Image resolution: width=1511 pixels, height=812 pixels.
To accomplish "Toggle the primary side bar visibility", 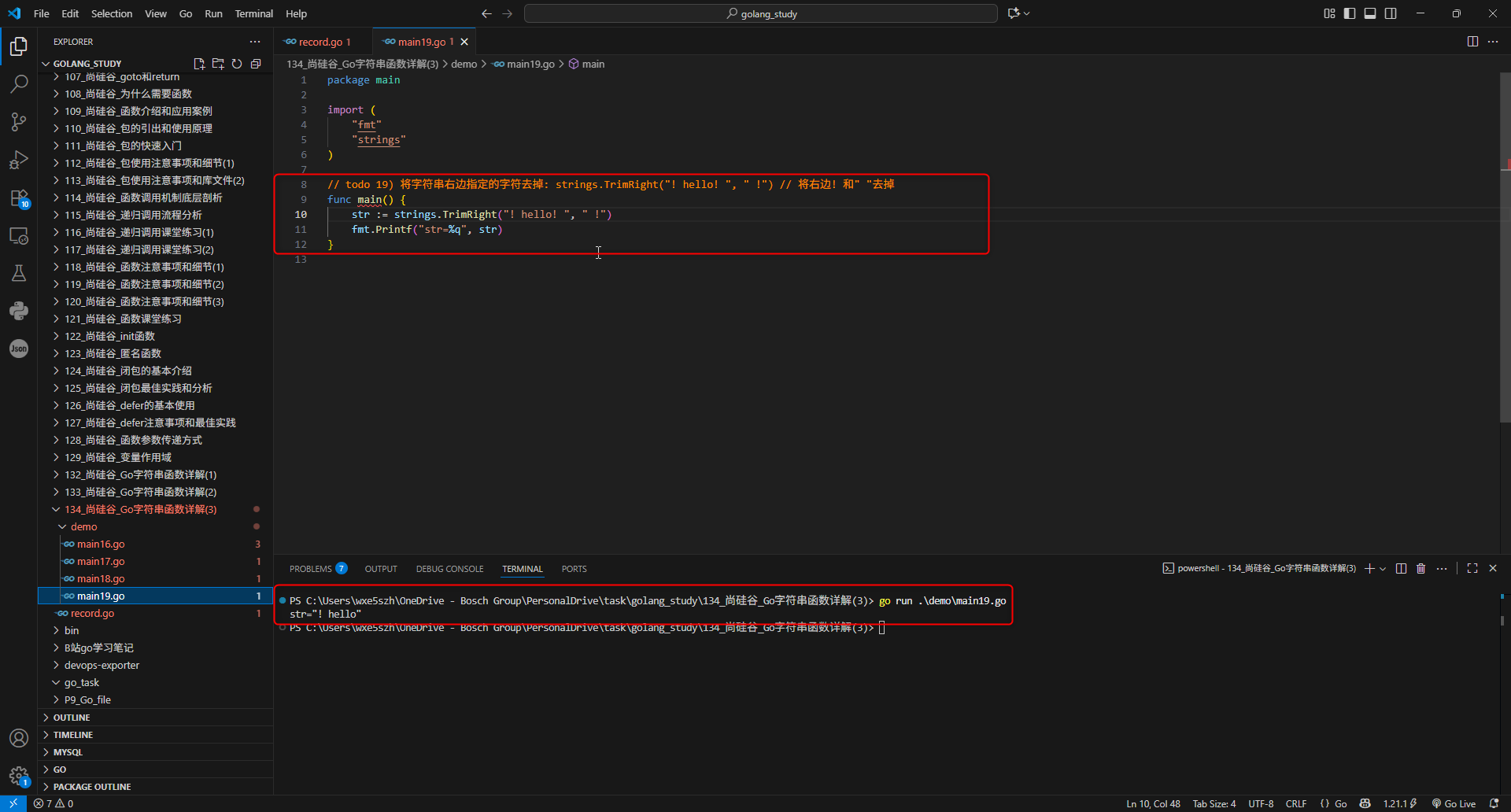I will (x=1350, y=13).
